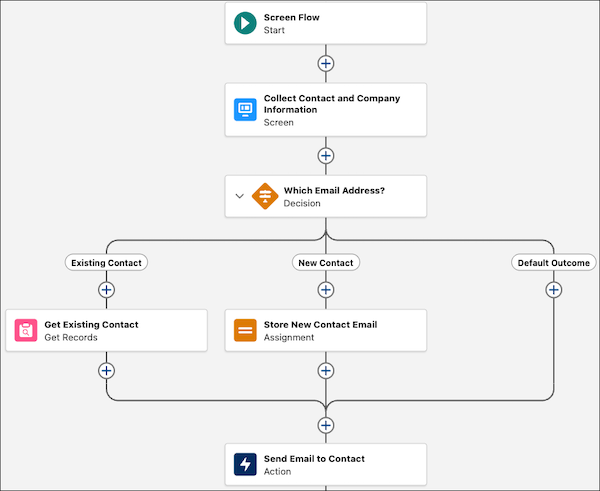Open the Send Email to Contact card
Screen dimensions: 600x491
[326, 464]
